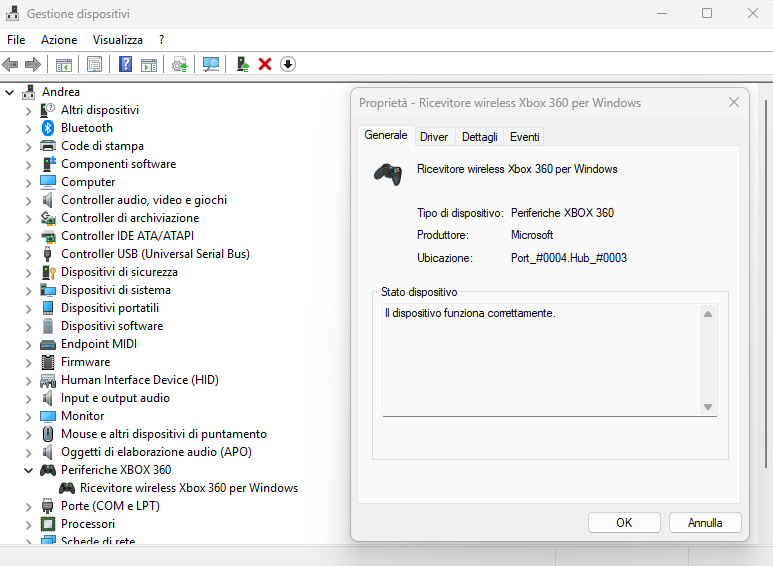Select Oggetti di elaborazione audio (APO) row
Screen dimensions: 773x566
coord(156,452)
